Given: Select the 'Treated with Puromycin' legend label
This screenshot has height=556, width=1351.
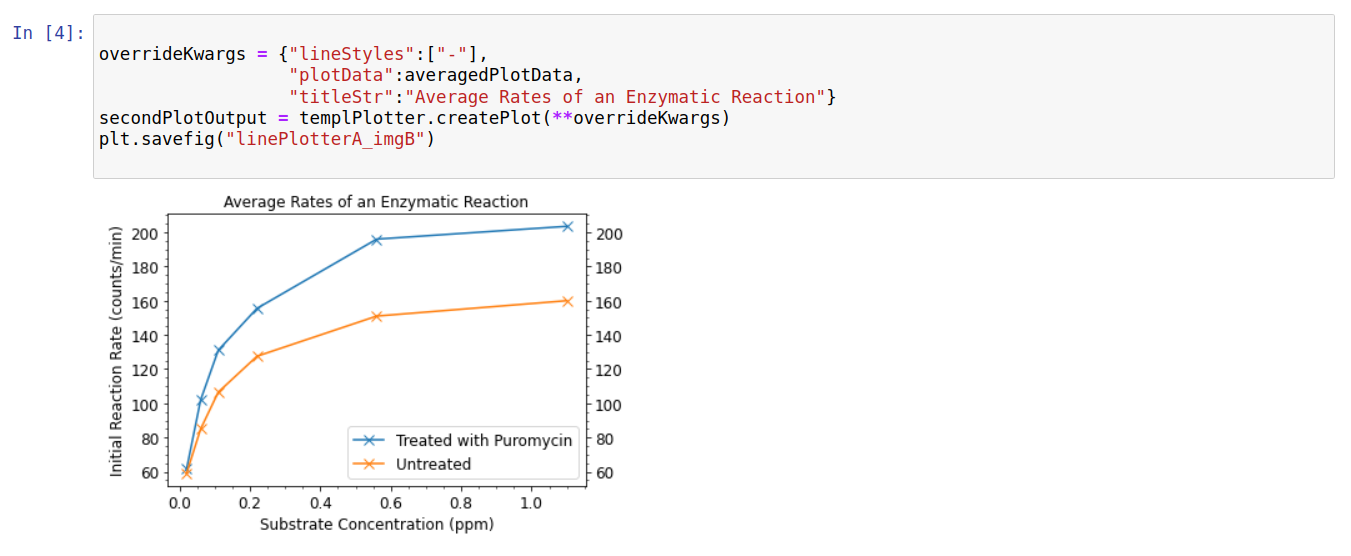Looking at the screenshot, I should (484, 440).
